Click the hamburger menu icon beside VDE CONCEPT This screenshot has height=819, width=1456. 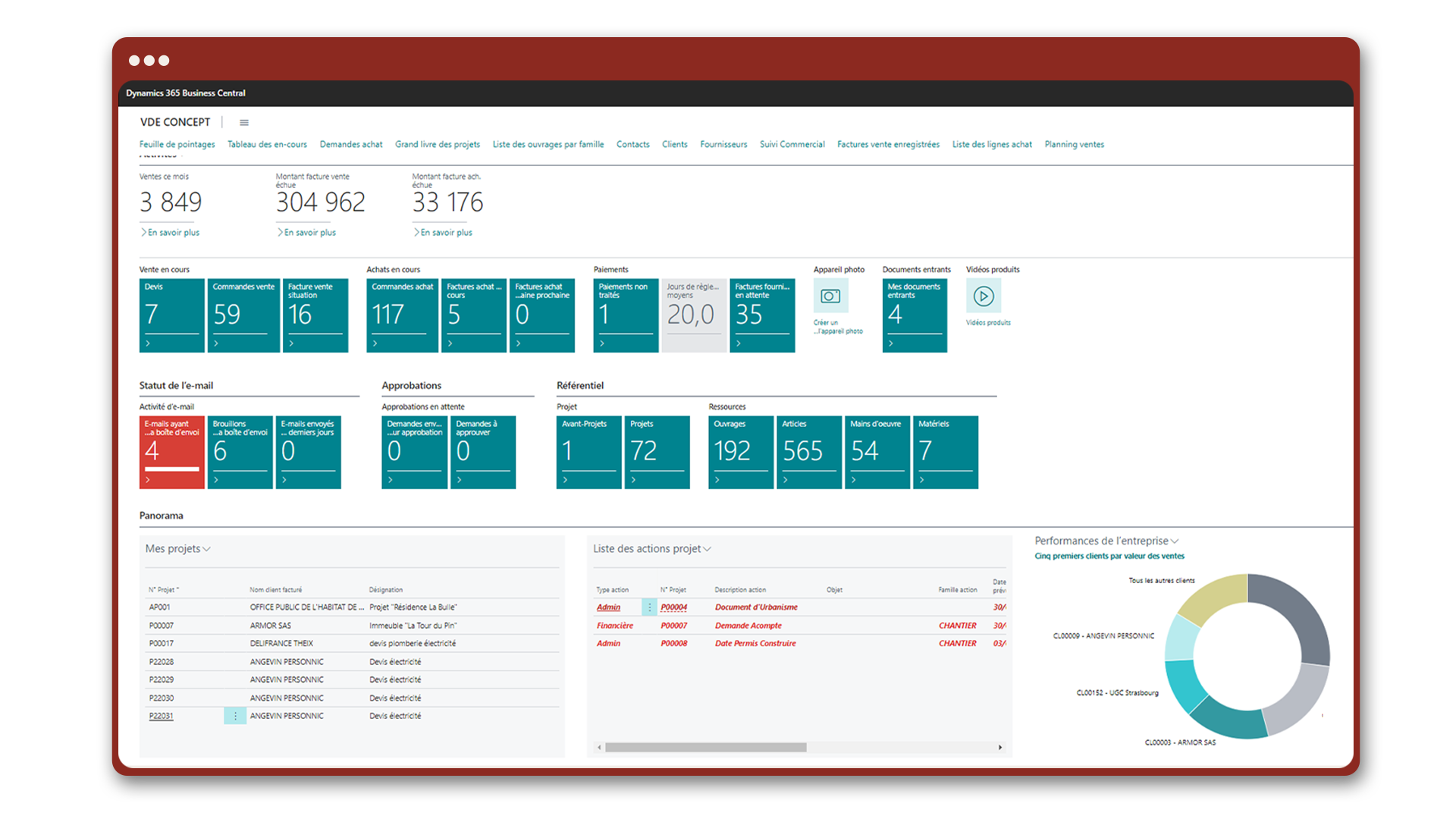point(244,123)
